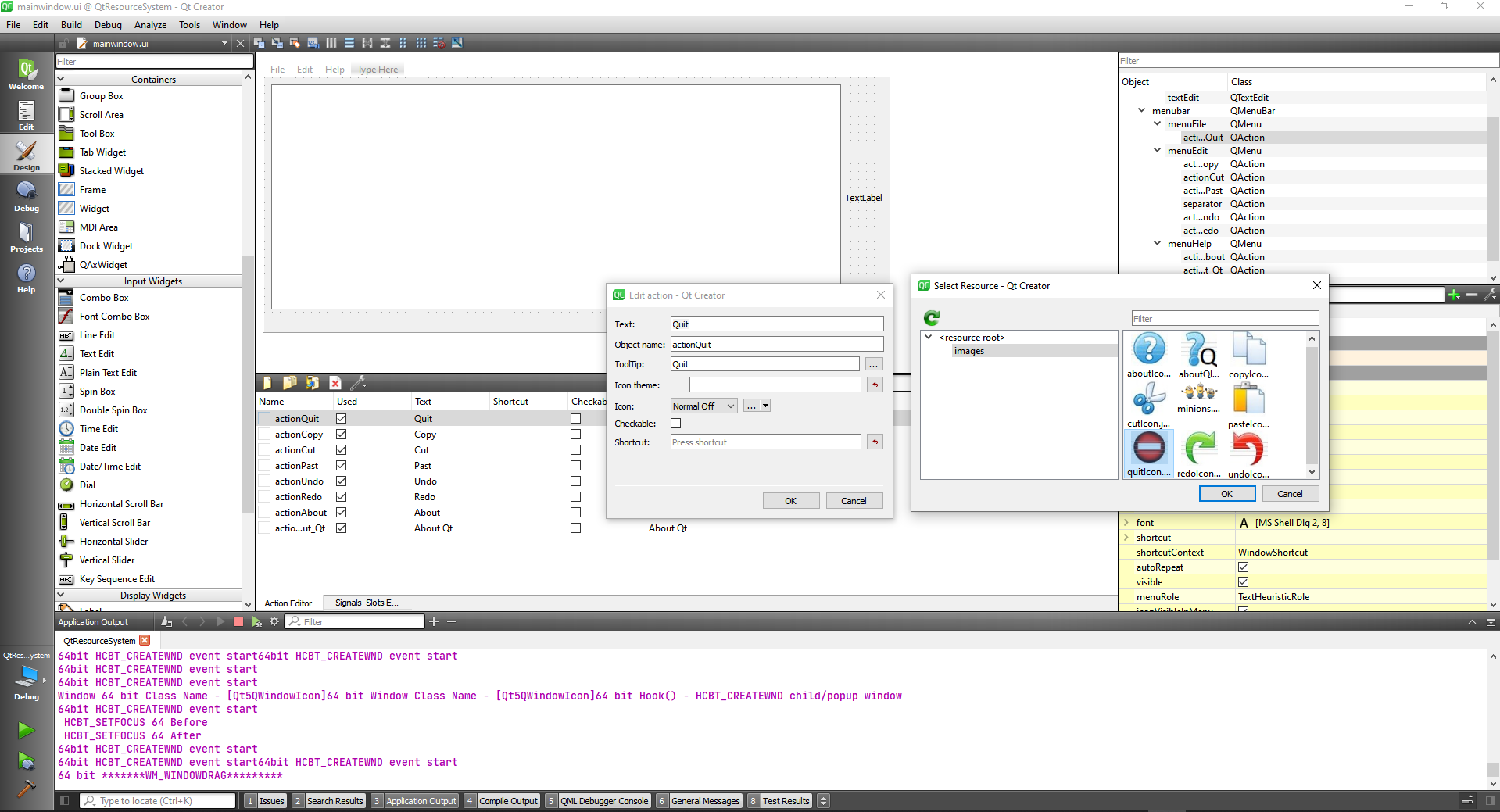Close the mainwindow.ui document with the X
This screenshot has height=812, width=1500.
241,43
